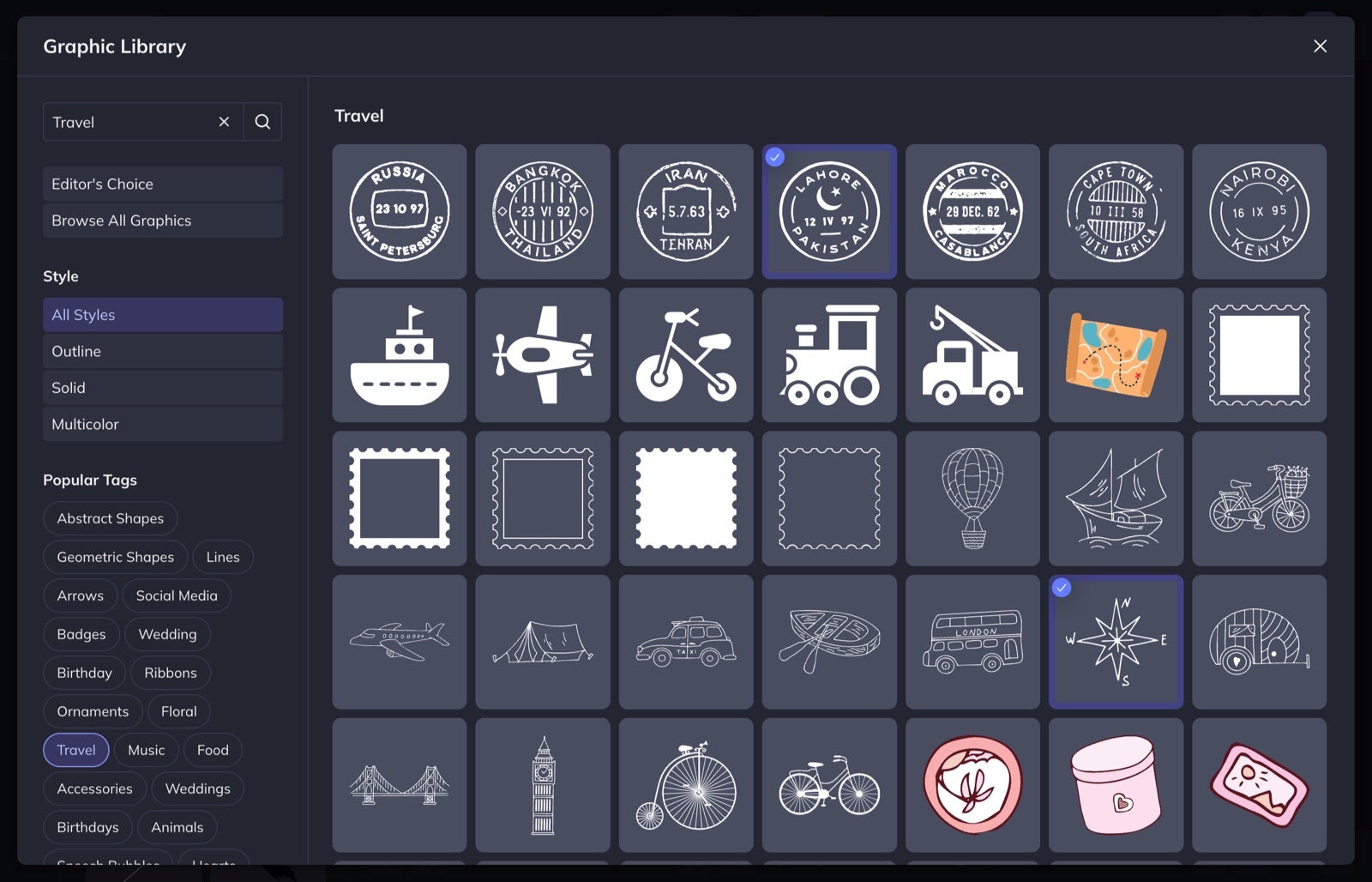Viewport: 1372px width, 882px height.
Task: Filter by Outline style
Action: coord(163,351)
